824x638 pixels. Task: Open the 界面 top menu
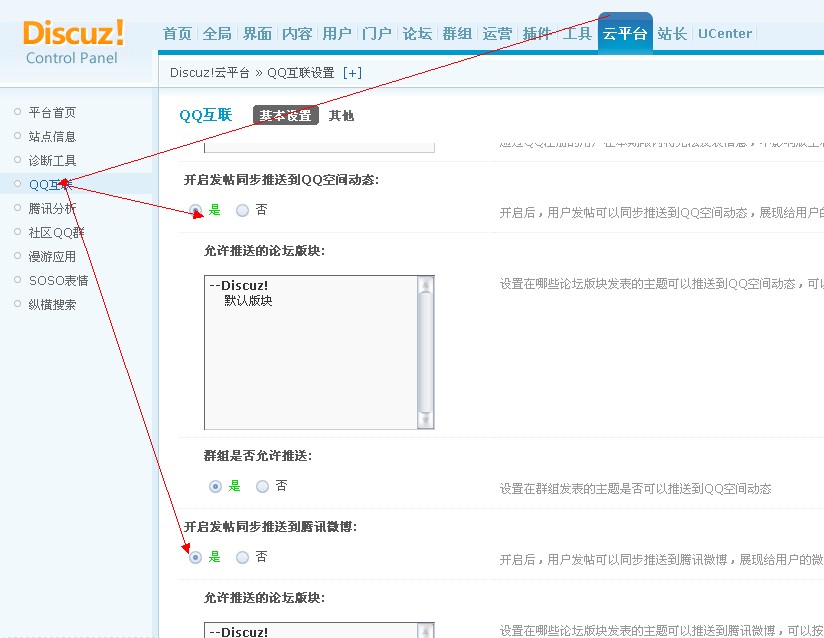[x=257, y=34]
